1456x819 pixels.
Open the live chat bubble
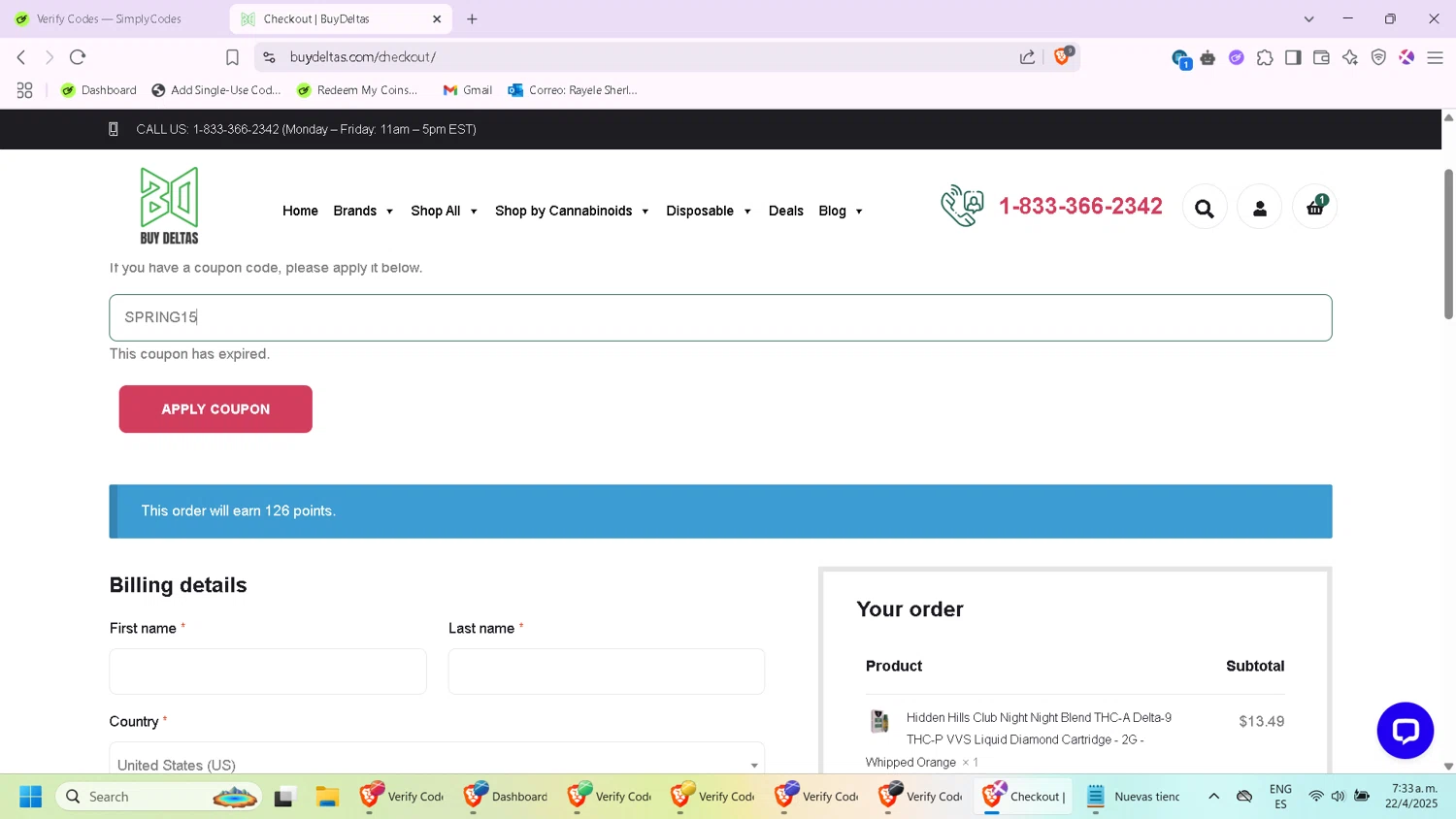[x=1405, y=731]
